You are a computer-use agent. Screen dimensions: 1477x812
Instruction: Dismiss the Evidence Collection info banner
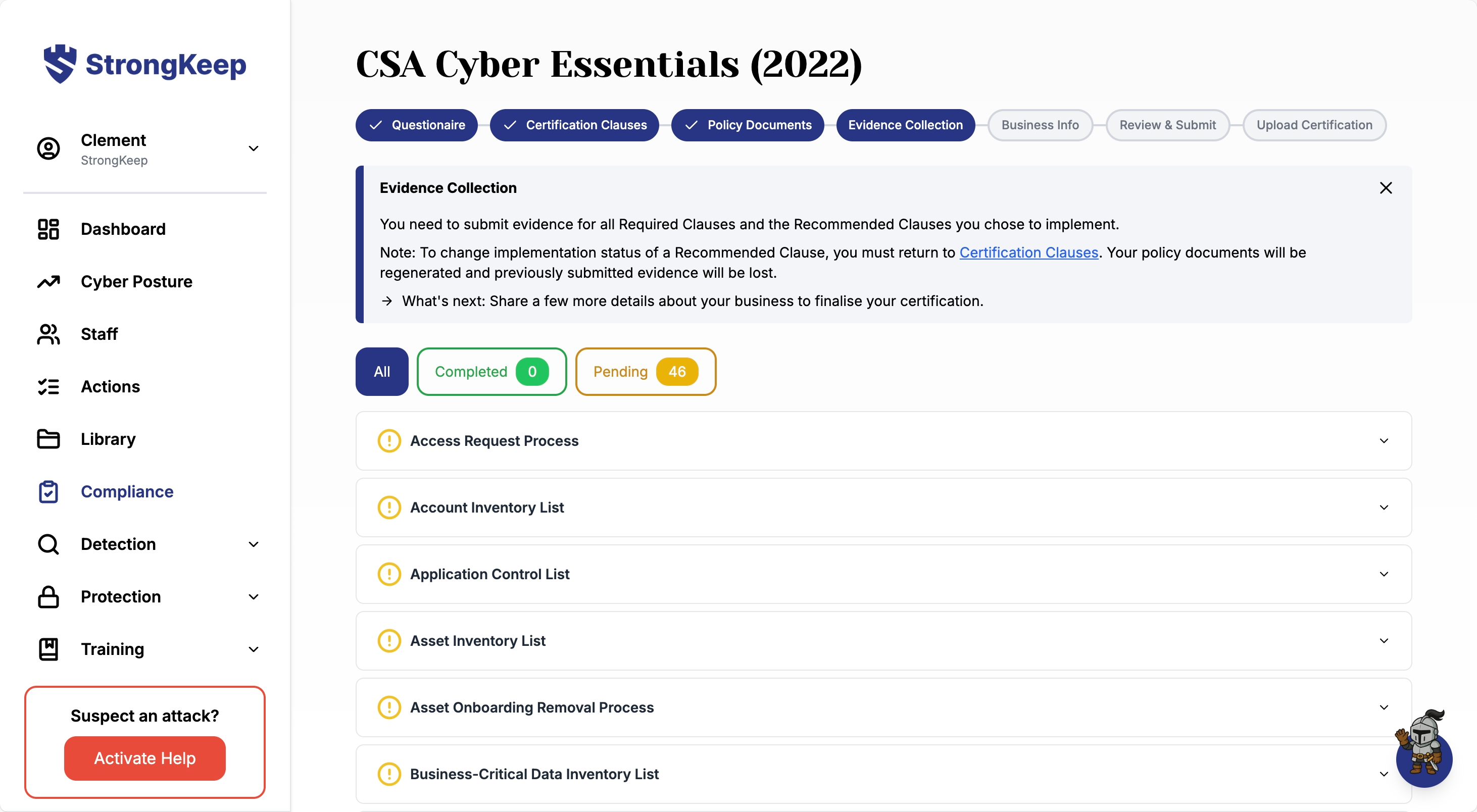[x=1385, y=188]
